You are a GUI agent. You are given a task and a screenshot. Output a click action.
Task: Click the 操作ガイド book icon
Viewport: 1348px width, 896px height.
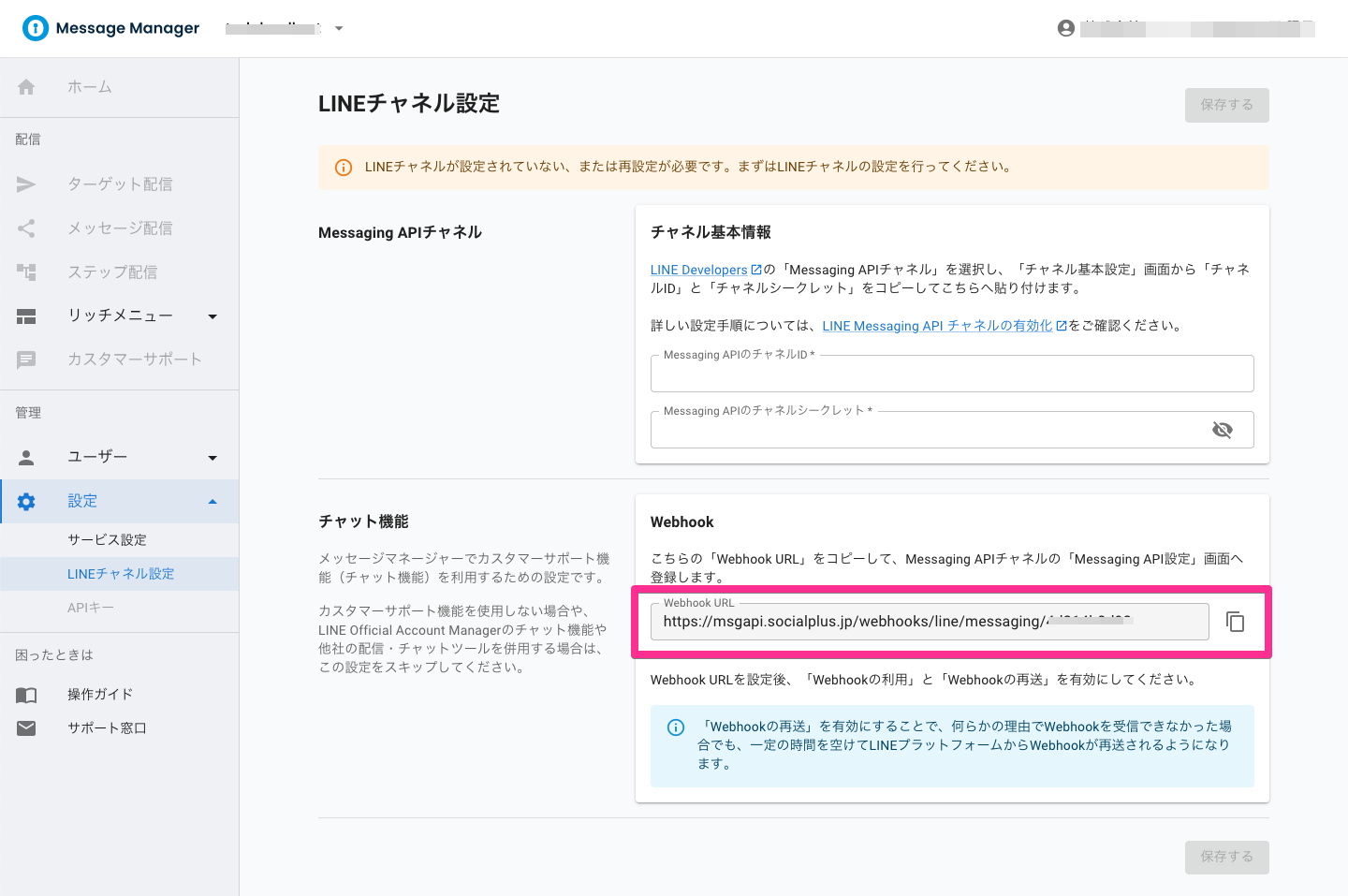point(26,695)
